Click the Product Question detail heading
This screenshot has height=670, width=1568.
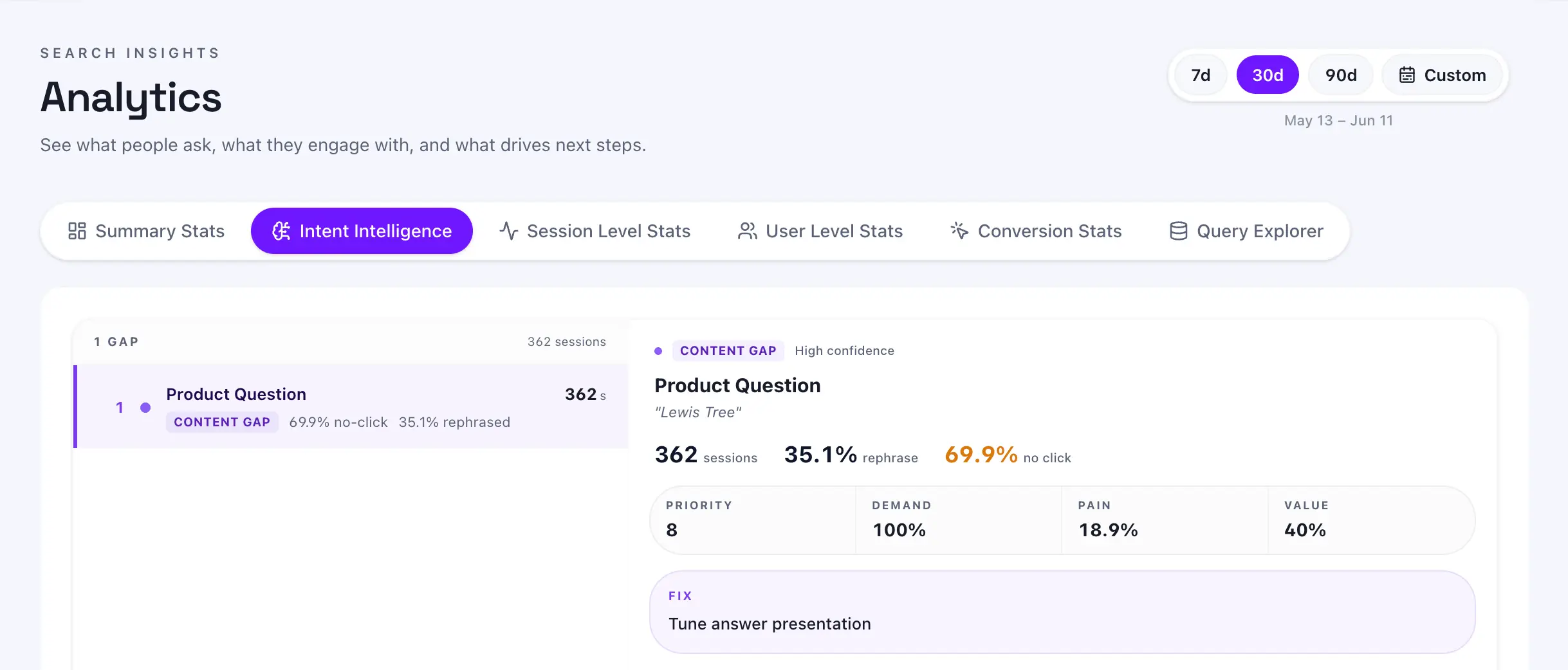[737, 385]
